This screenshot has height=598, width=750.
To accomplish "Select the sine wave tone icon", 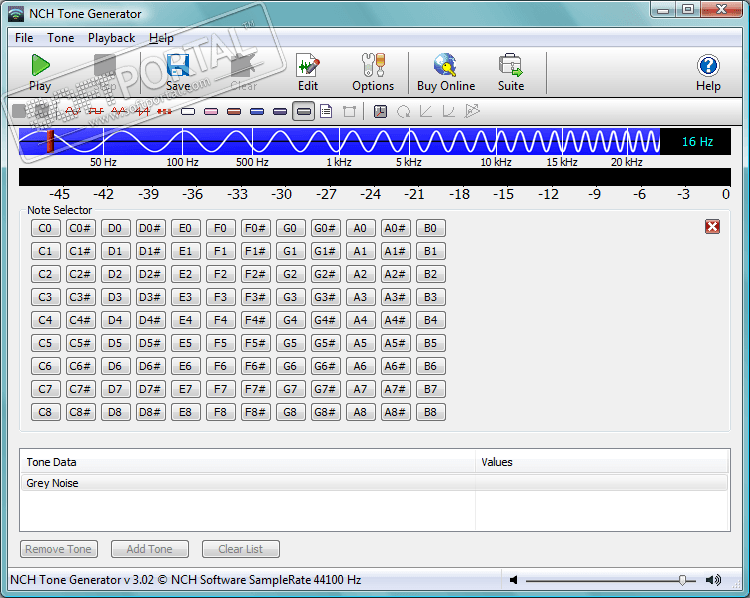I will click(73, 111).
